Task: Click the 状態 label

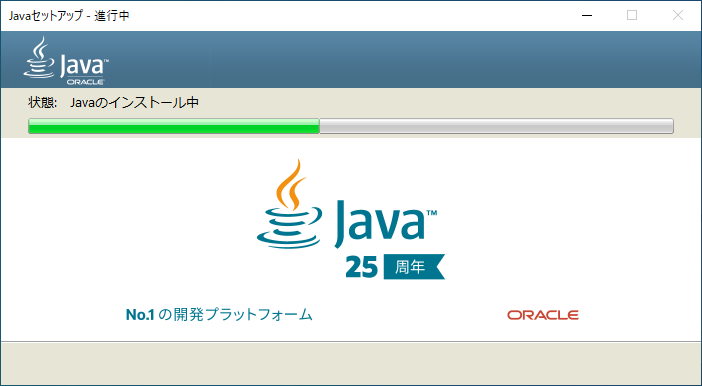Action: (x=43, y=103)
